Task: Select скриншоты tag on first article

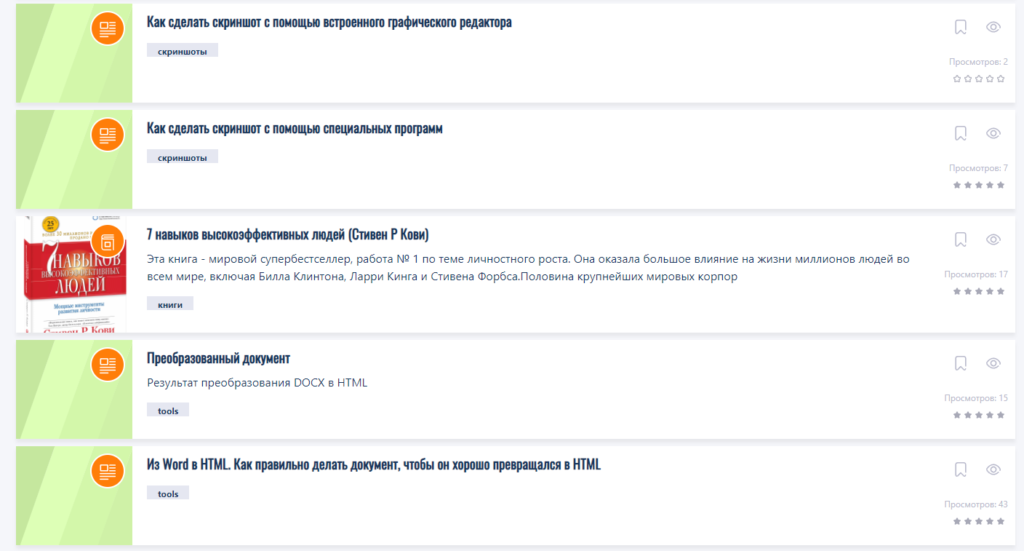Action: tap(182, 50)
